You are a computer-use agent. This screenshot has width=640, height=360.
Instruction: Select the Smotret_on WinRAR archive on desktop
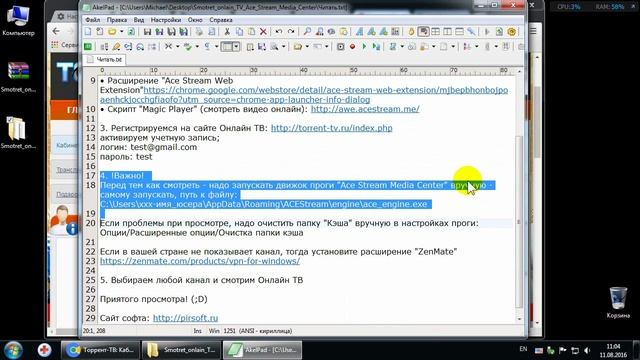point(18,77)
